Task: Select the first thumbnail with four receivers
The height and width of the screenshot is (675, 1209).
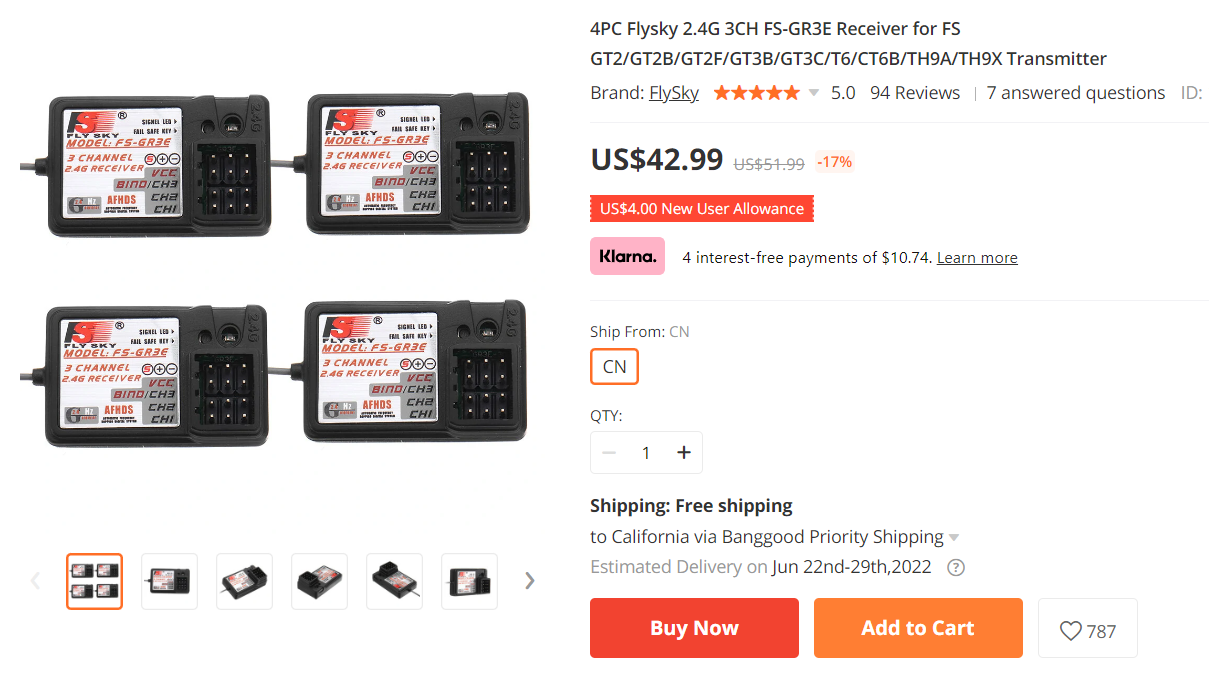Action: [95, 581]
